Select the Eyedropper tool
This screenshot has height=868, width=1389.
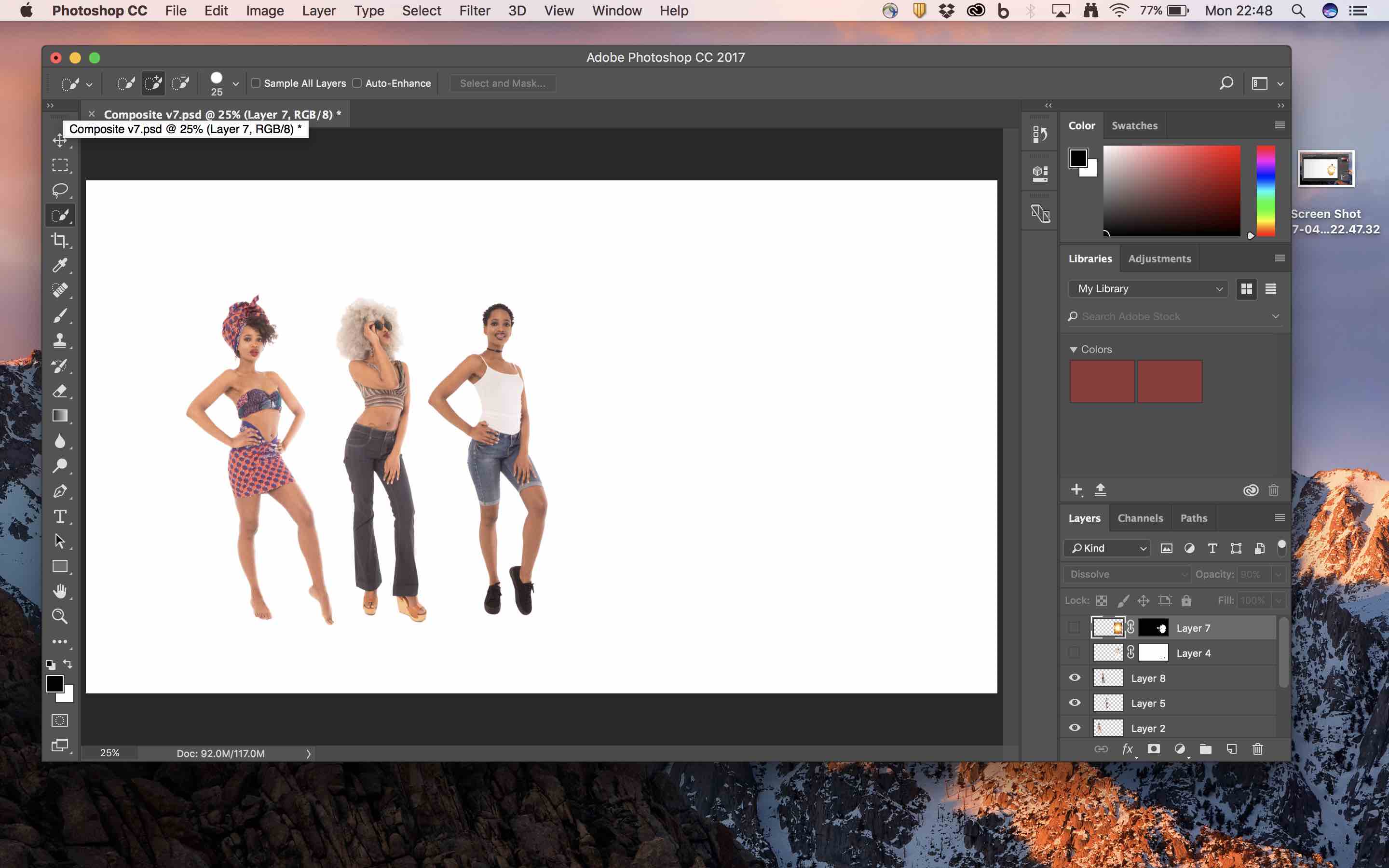coord(60,265)
